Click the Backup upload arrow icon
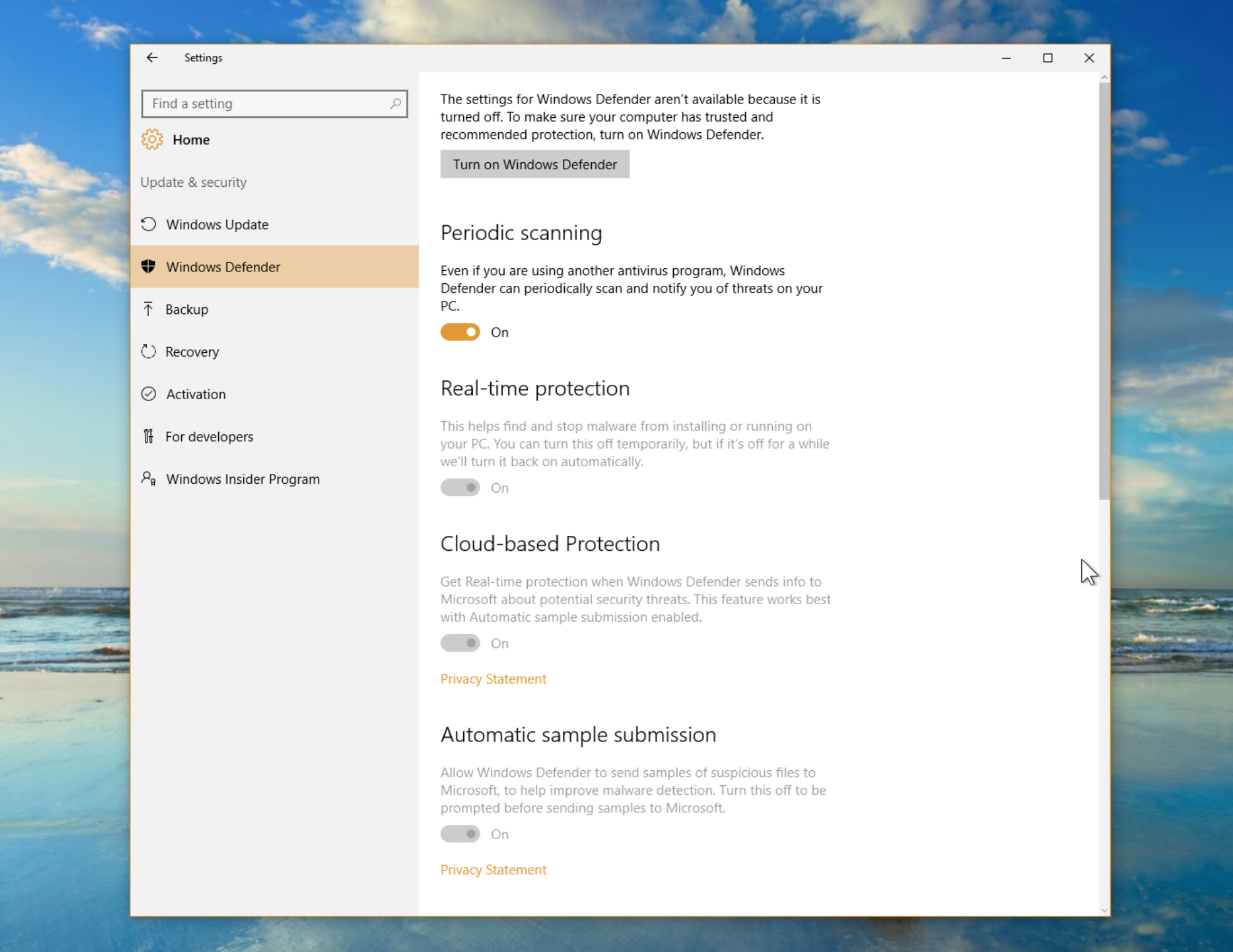The image size is (1233, 952). (149, 309)
